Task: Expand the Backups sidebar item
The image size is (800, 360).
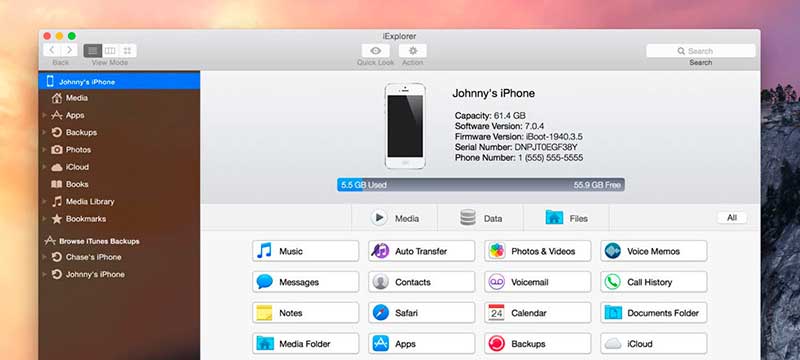Action: [x=45, y=132]
